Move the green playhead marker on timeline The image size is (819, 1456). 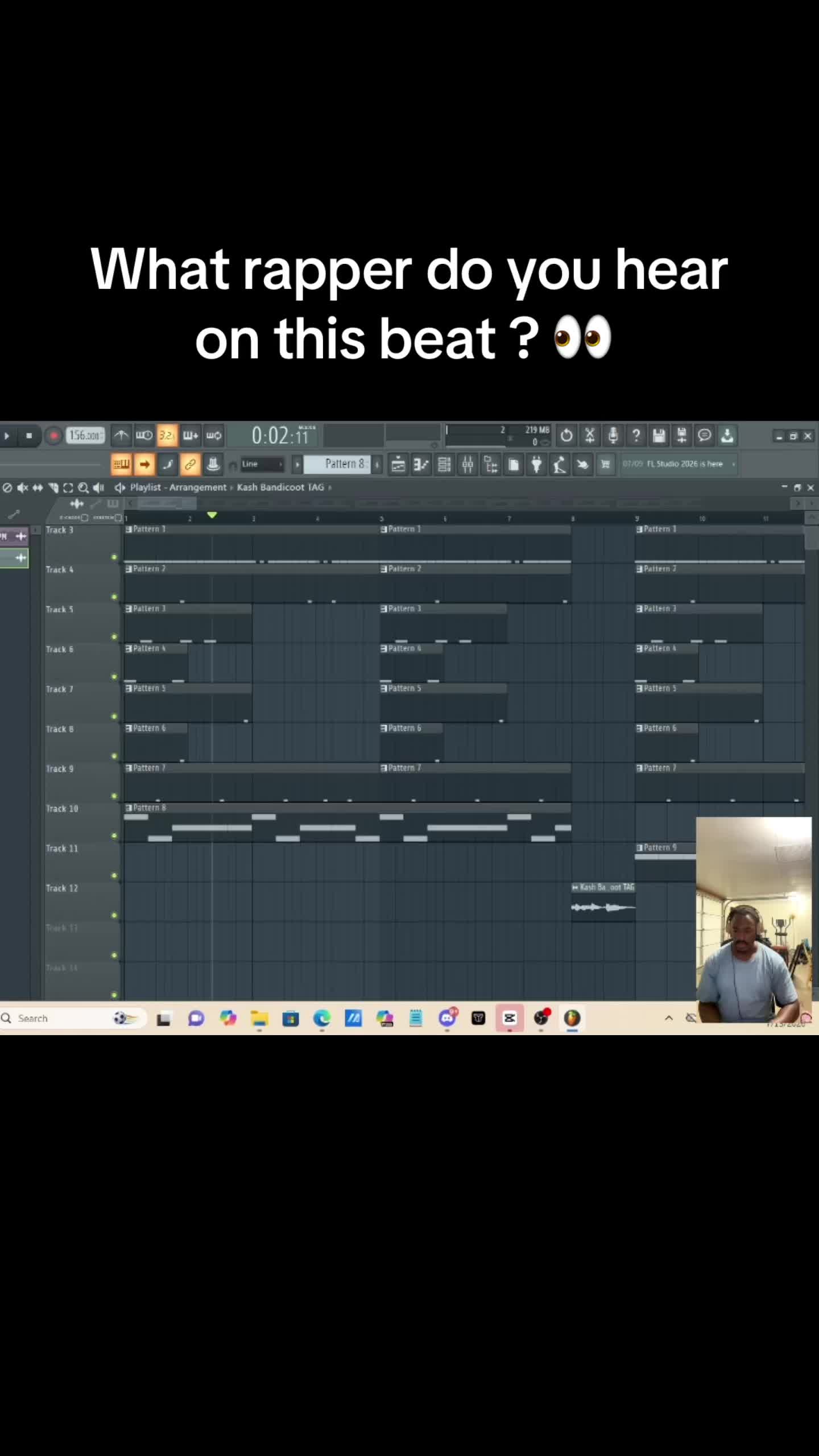pos(212,515)
